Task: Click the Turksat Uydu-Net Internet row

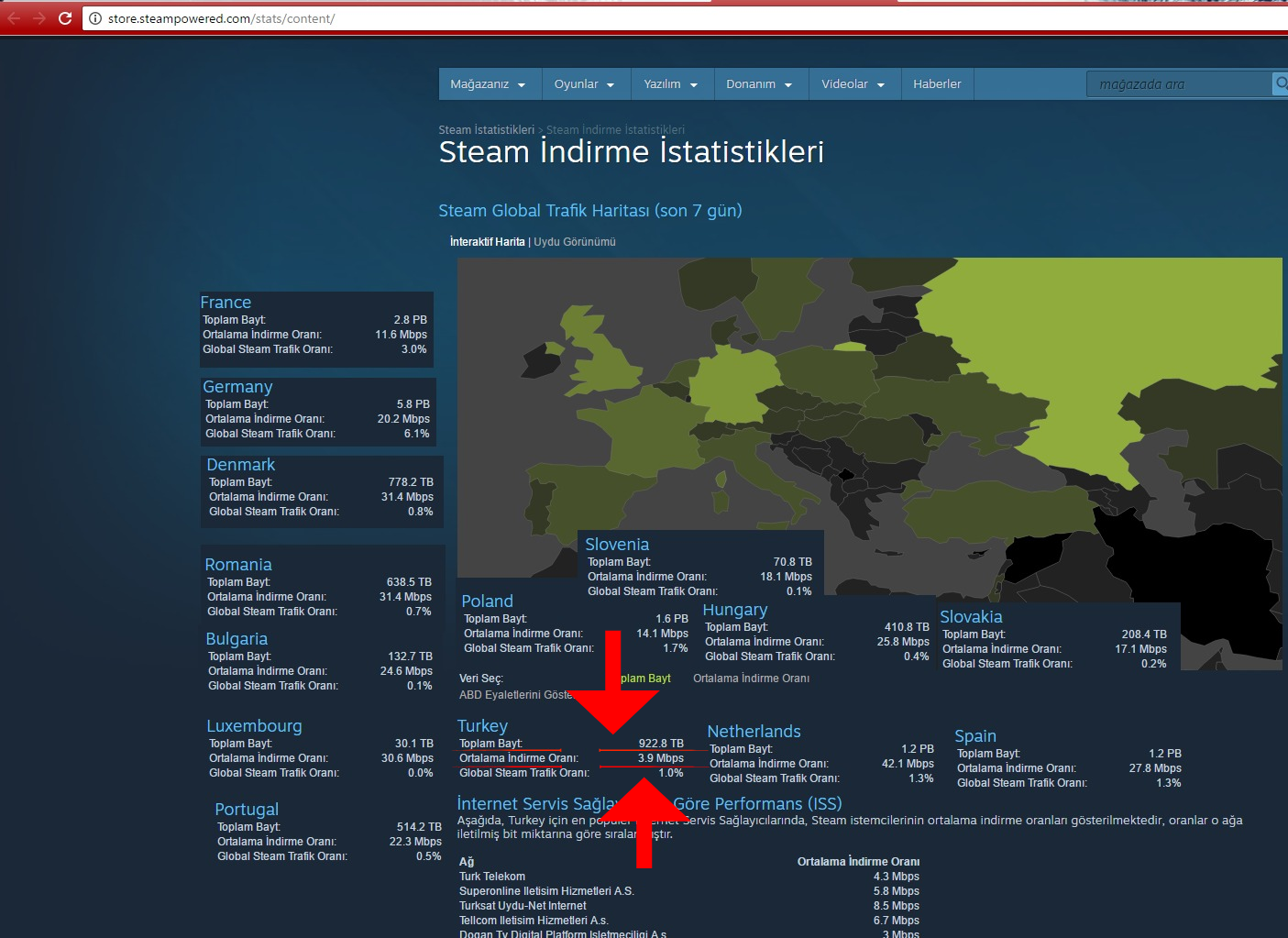Action: [689, 906]
